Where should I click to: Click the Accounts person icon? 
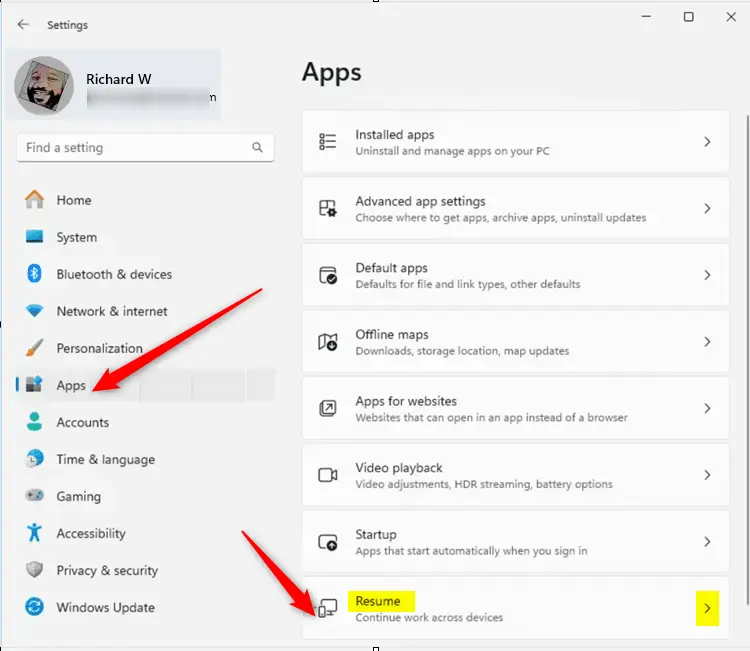tap(34, 421)
